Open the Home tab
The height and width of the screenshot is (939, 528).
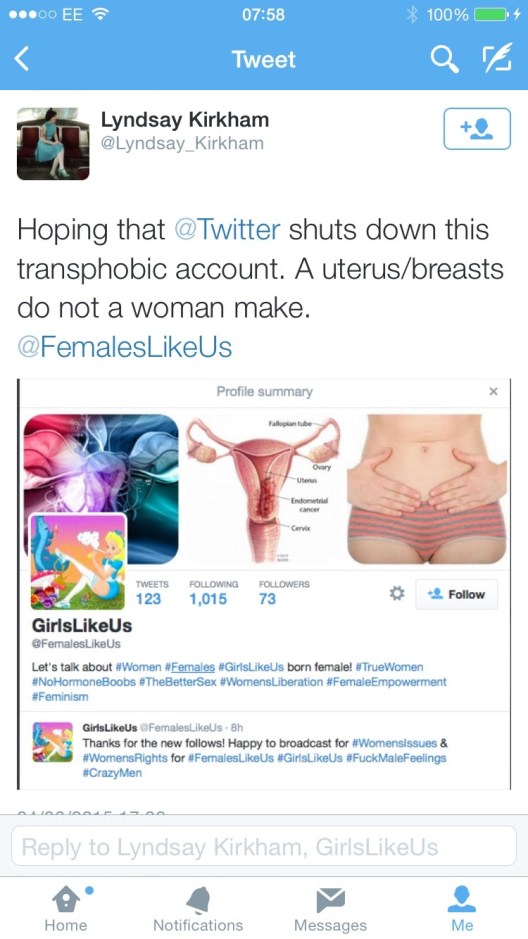point(66,909)
